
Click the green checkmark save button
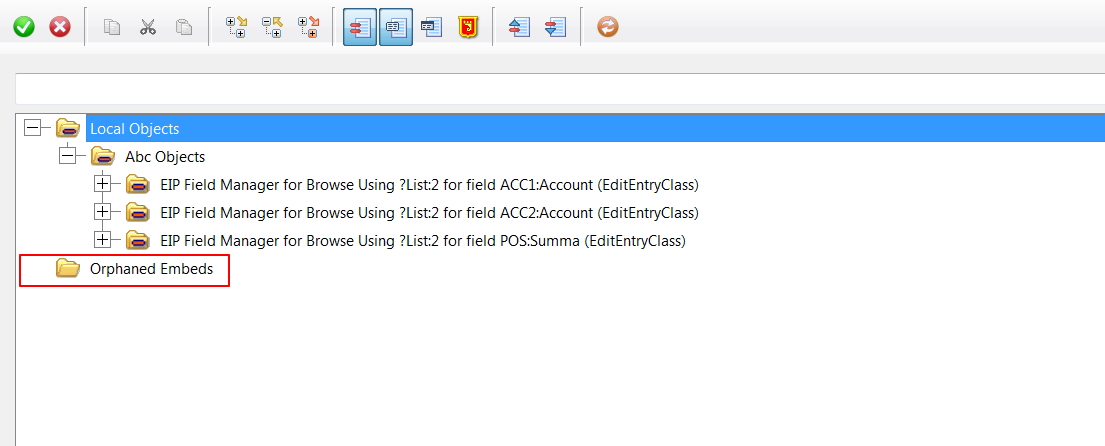(24, 27)
